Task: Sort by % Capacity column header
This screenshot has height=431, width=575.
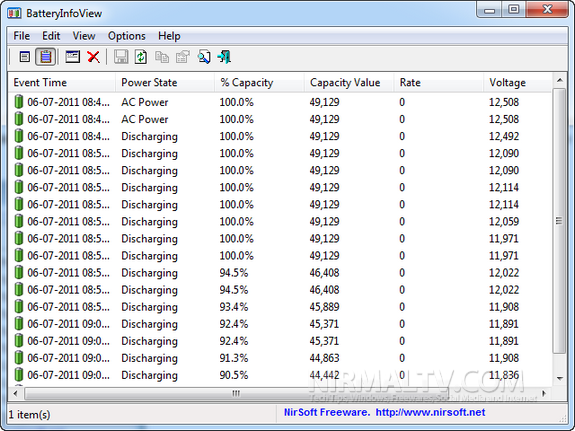Action: (259, 83)
